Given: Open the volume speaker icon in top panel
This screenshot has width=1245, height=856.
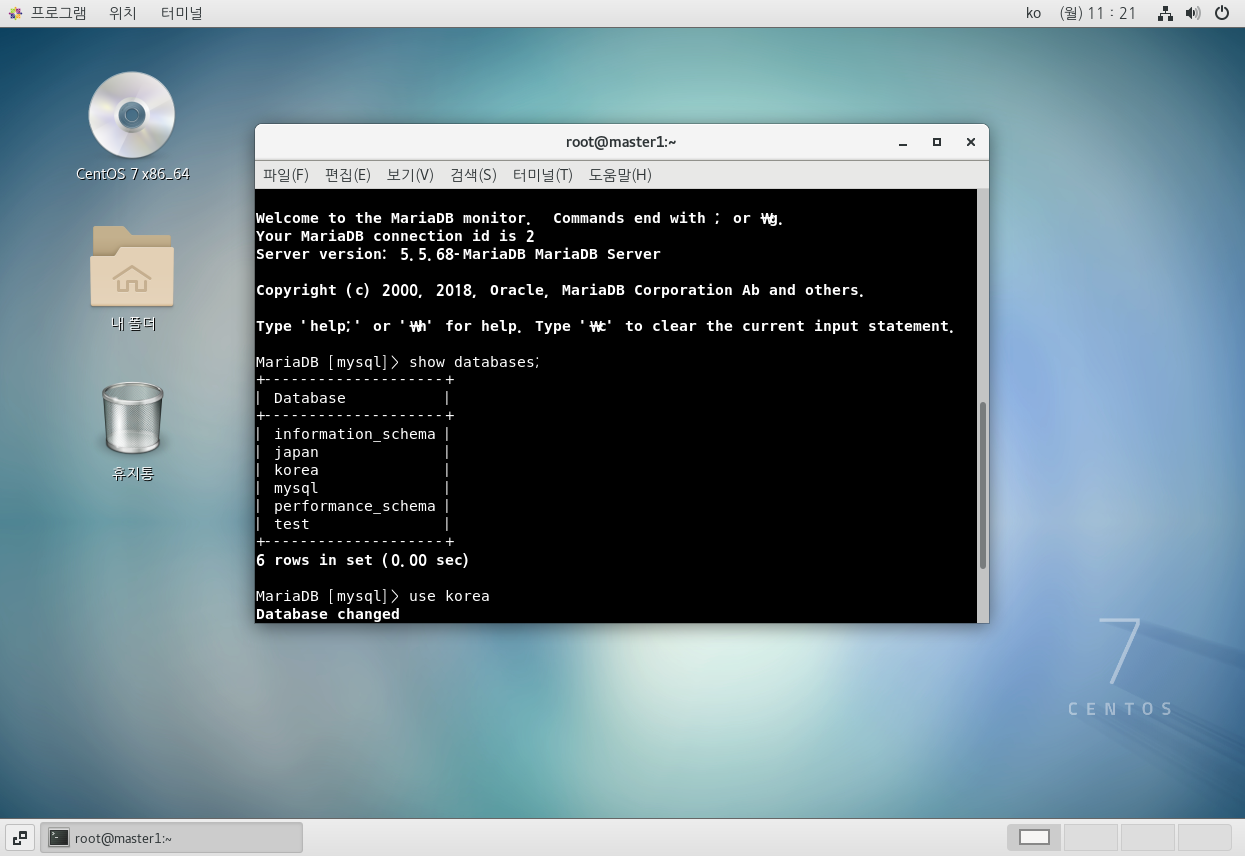Looking at the screenshot, I should point(1192,13).
